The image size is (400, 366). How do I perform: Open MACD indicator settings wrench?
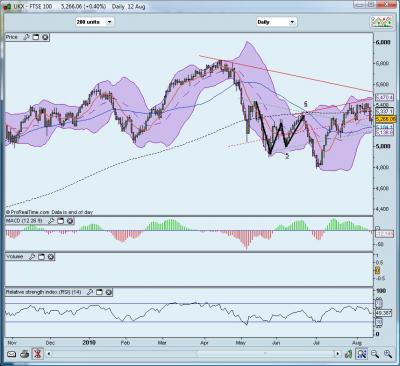(51, 221)
